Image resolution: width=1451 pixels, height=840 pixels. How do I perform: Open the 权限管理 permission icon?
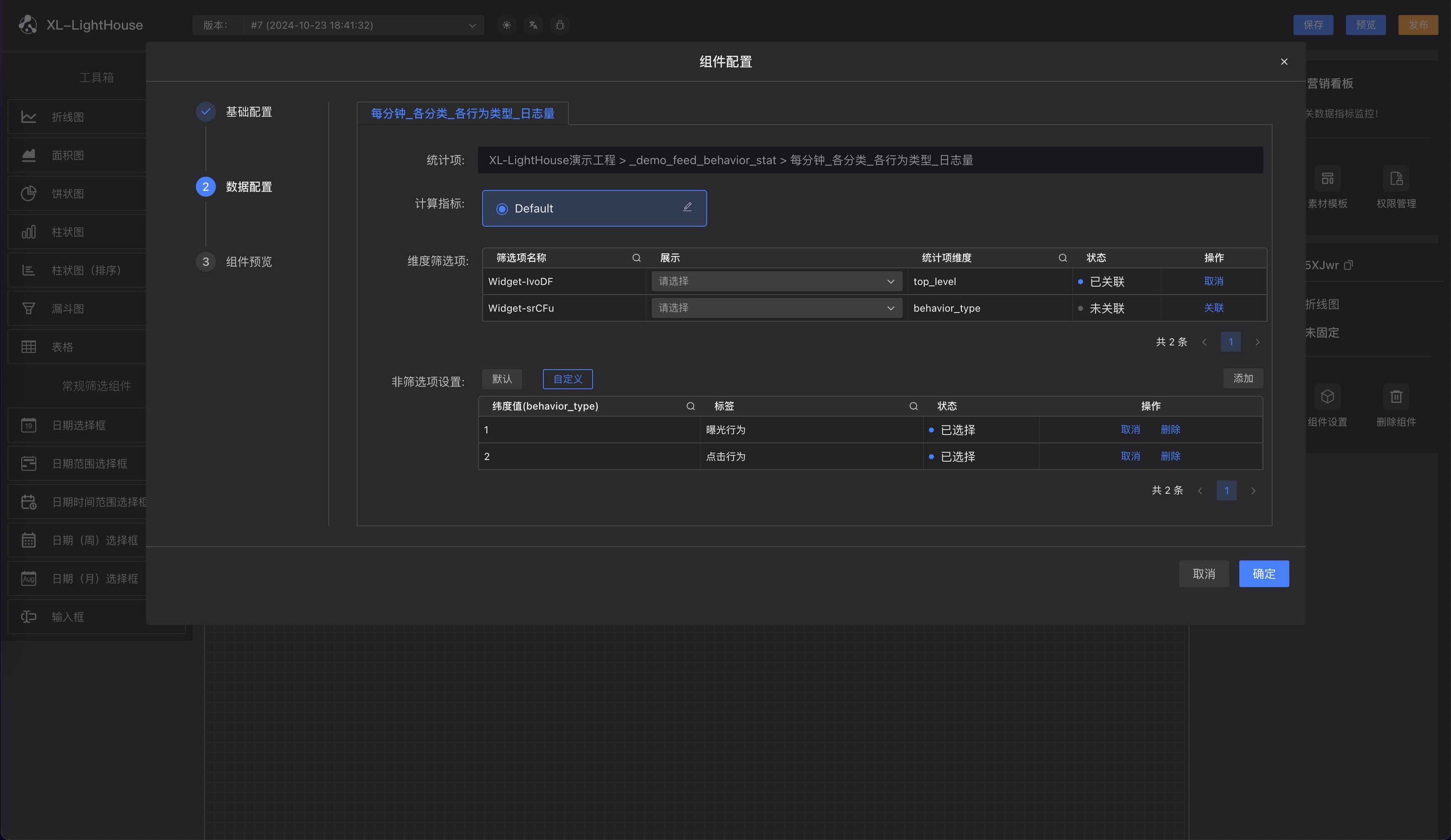pos(1396,178)
